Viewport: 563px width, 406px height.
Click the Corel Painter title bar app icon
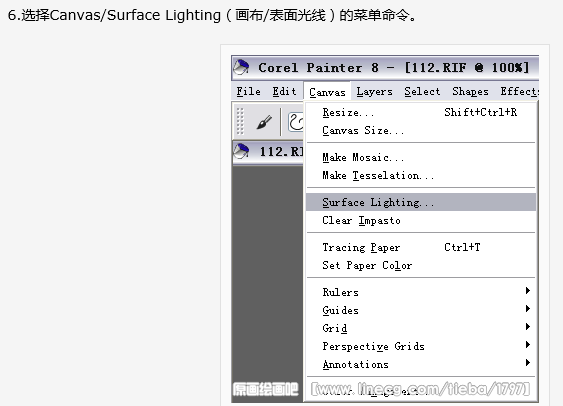(241, 67)
